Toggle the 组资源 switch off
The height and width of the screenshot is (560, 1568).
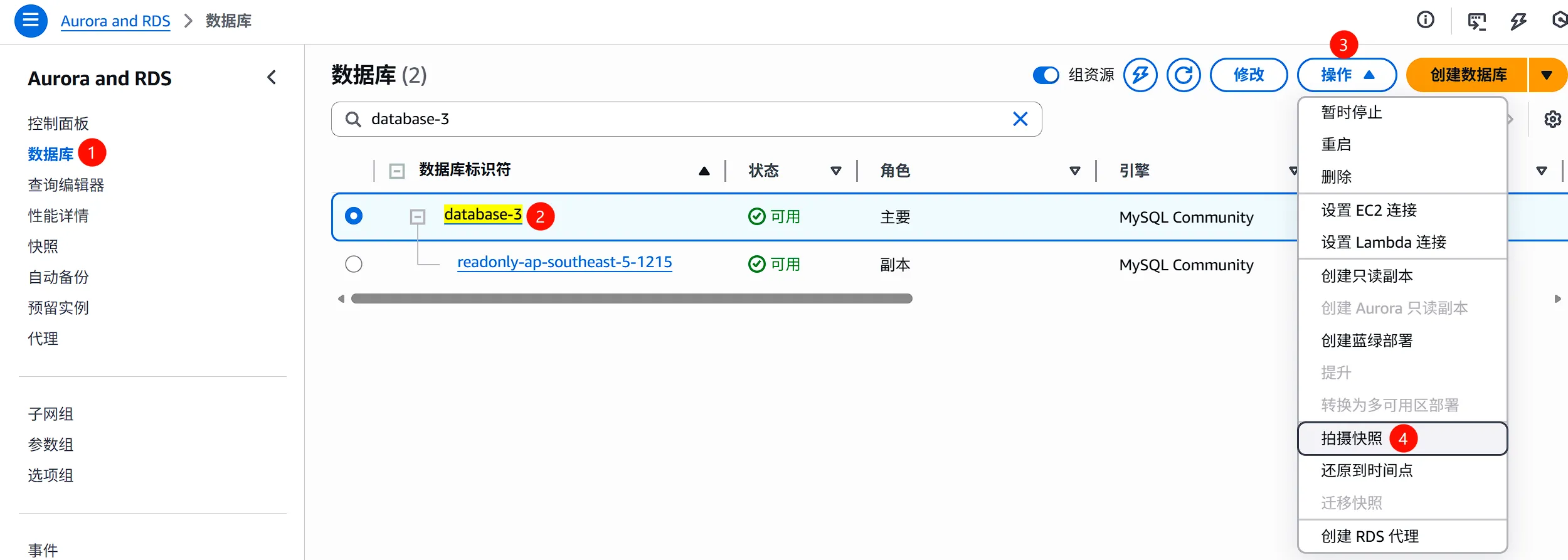click(x=1046, y=75)
